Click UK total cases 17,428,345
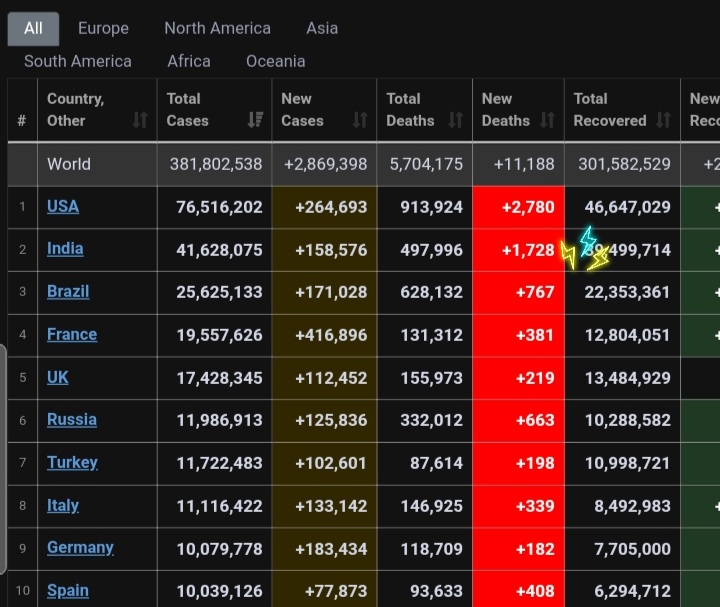 pyautogui.click(x=219, y=378)
